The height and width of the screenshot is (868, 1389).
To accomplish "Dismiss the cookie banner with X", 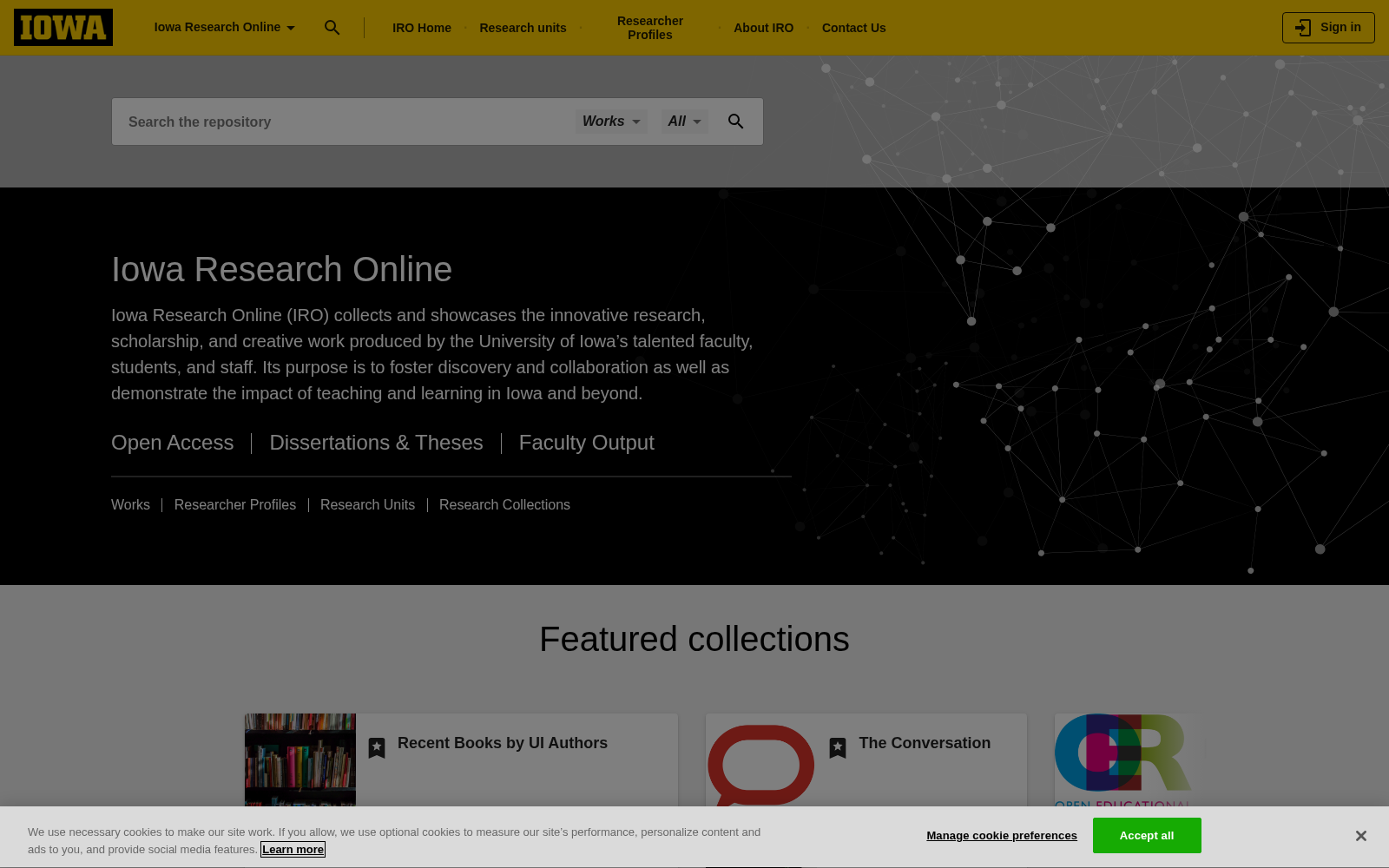I will (1360, 836).
